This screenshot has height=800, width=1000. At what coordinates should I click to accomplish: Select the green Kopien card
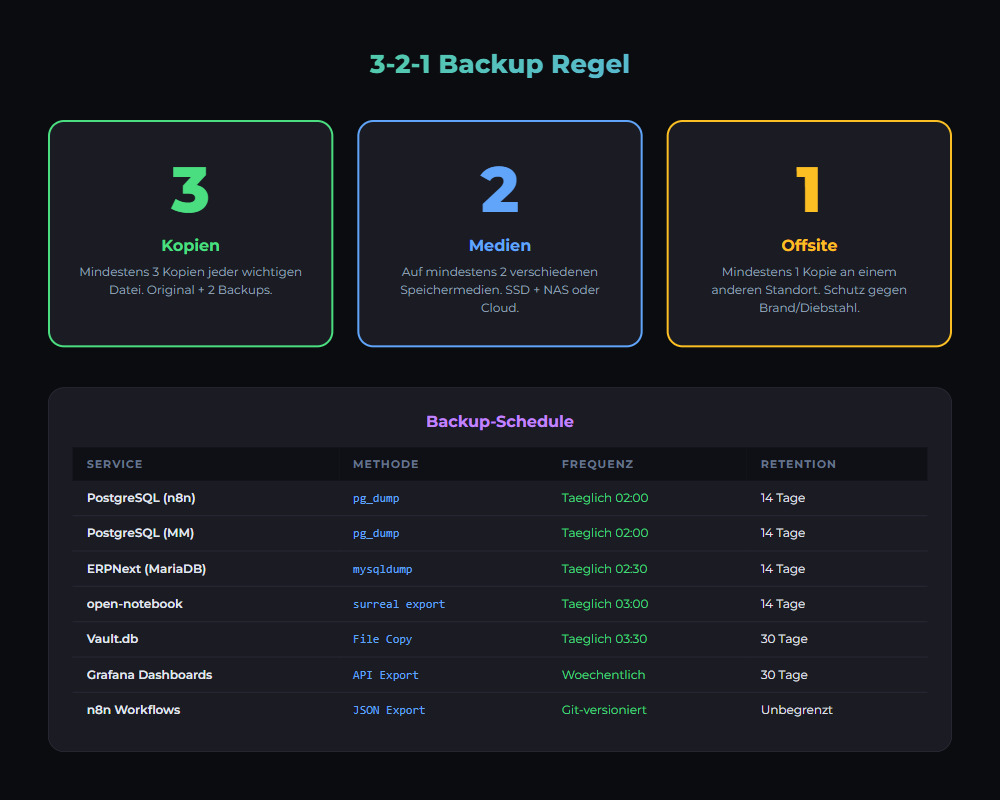coord(190,234)
